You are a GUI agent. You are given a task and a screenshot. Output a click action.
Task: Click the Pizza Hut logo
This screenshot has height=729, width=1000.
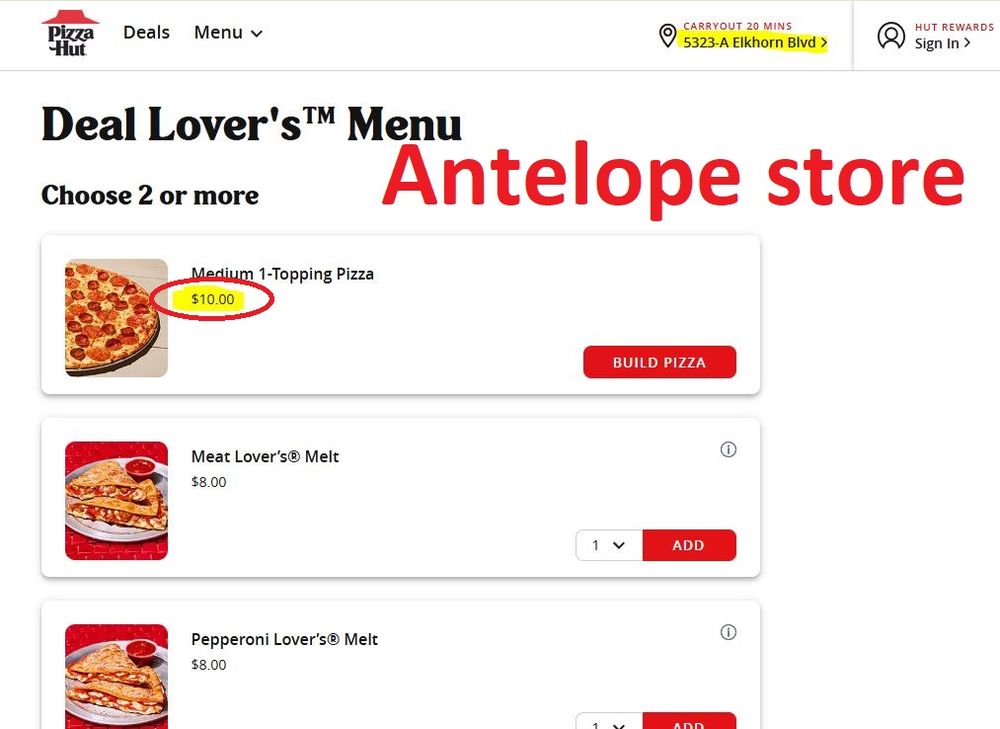click(68, 33)
